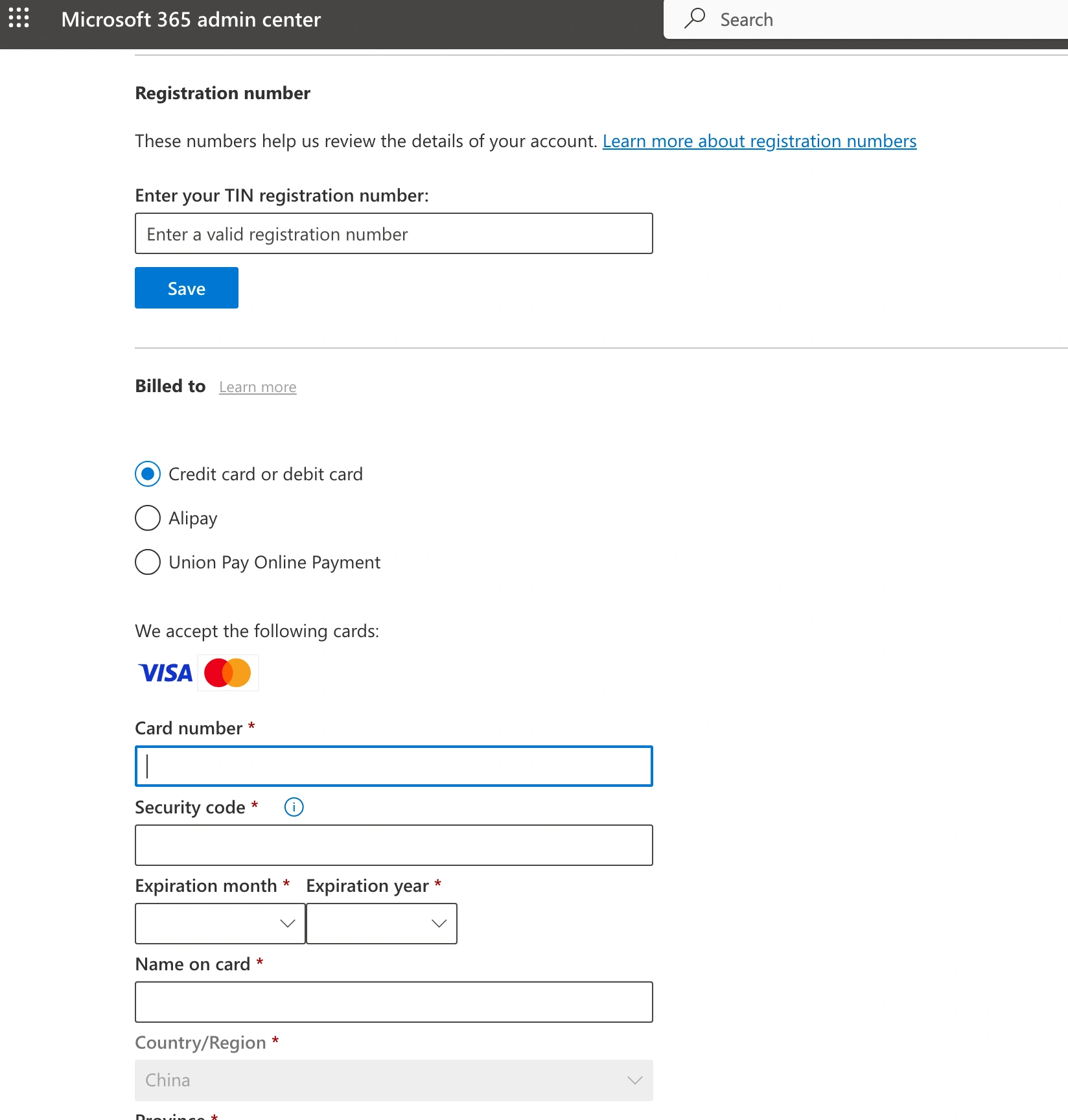Click the search magnifier icon

695,19
